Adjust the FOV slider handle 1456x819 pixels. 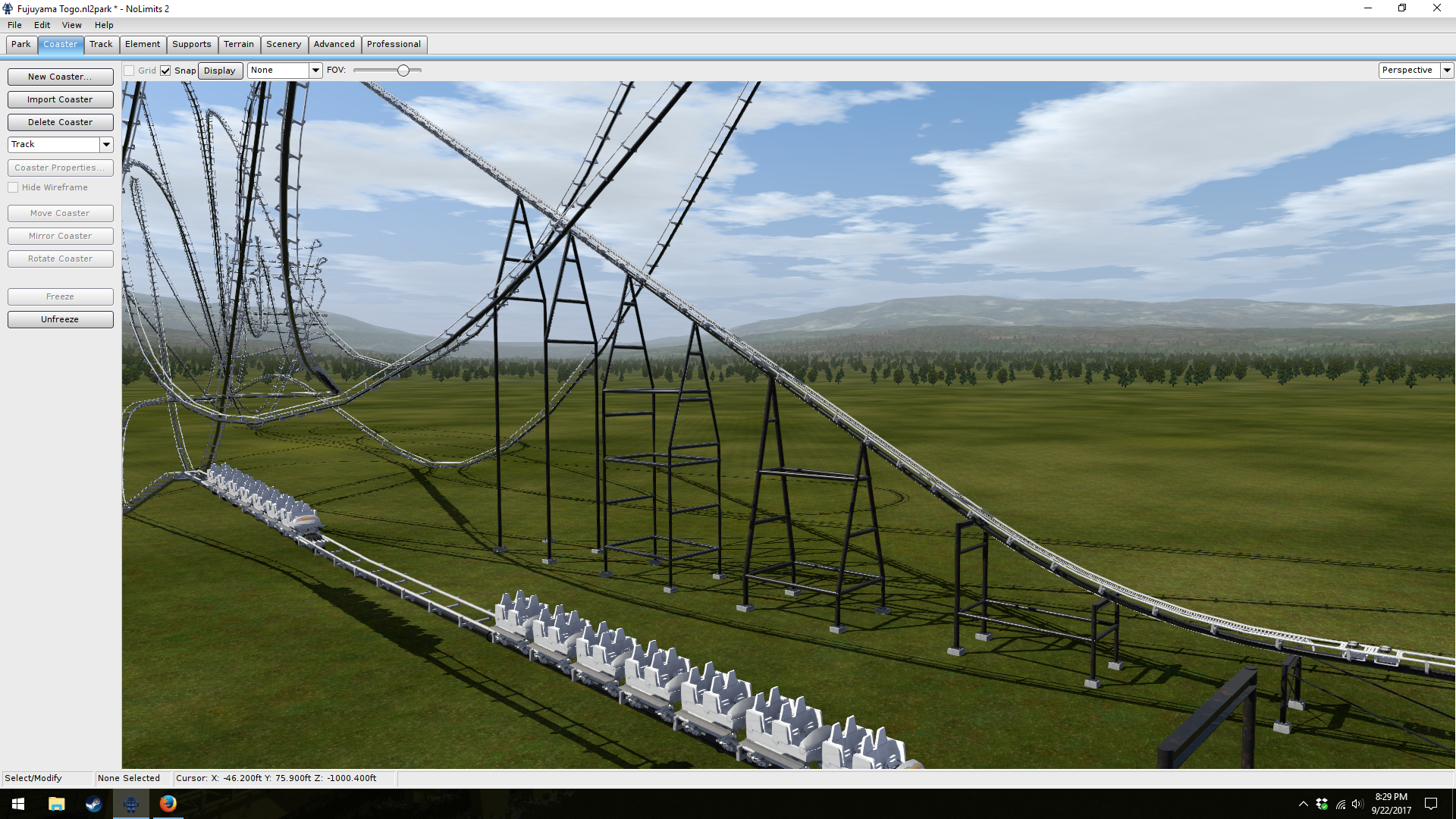coord(403,71)
